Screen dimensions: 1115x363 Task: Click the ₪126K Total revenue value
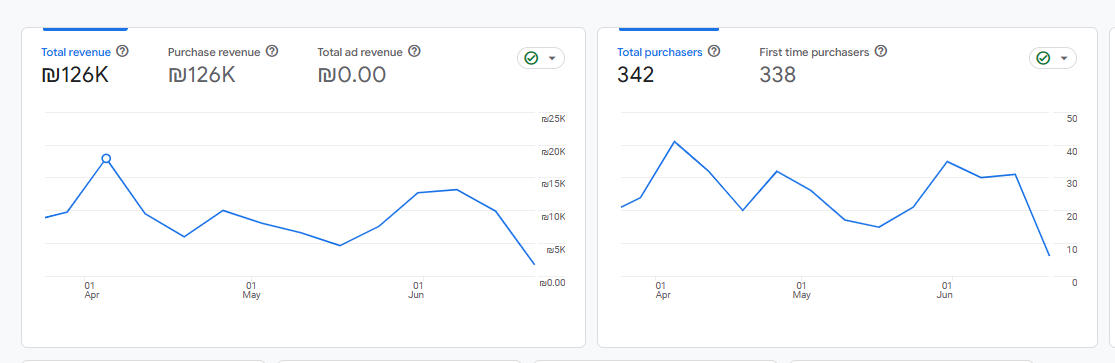(x=75, y=75)
